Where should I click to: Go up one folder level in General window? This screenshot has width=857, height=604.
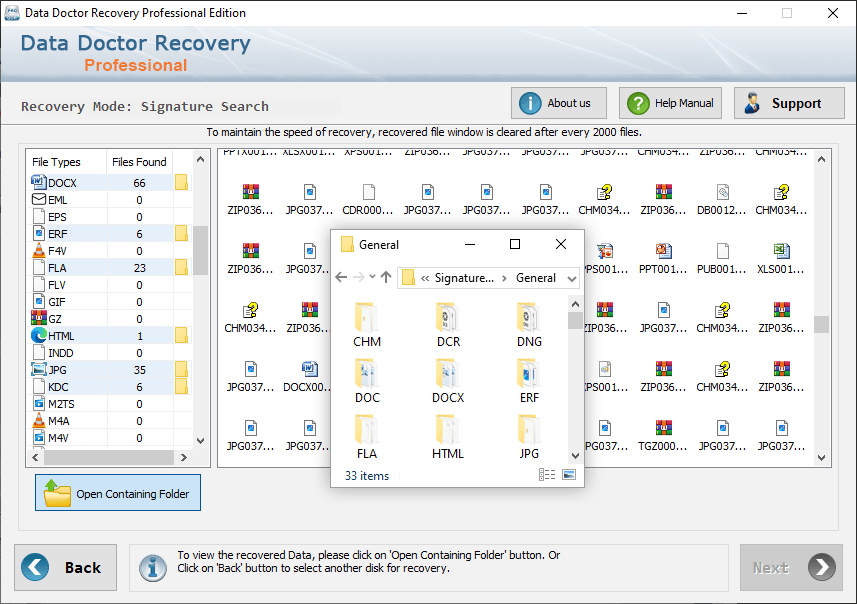386,277
